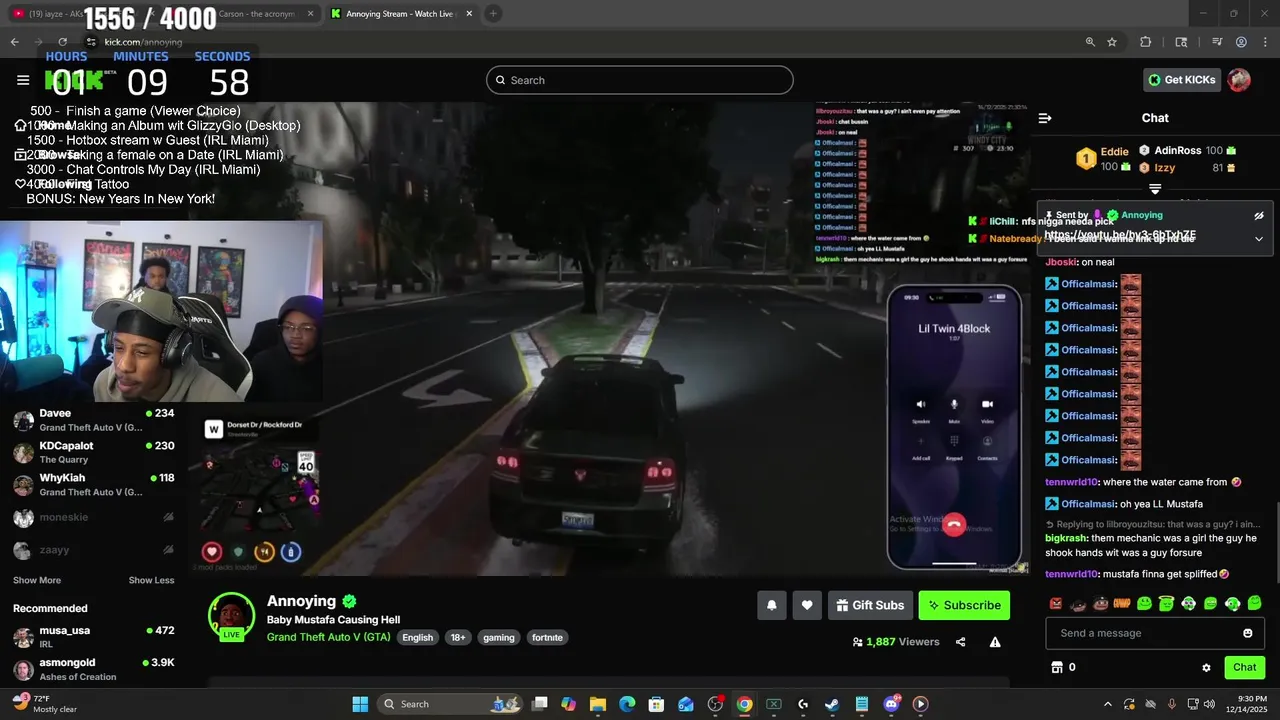
Task: Open the pinned youtu.be link
Action: 1120,235
